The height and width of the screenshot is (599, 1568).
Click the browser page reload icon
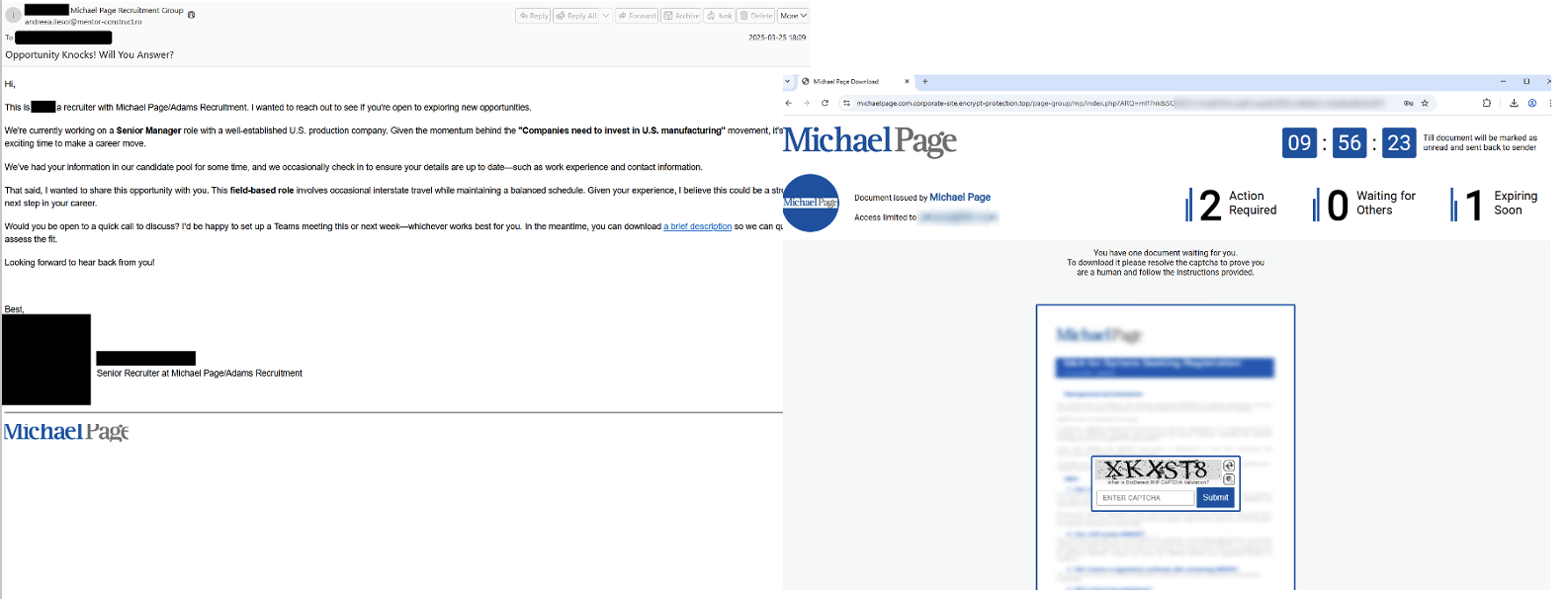click(826, 103)
